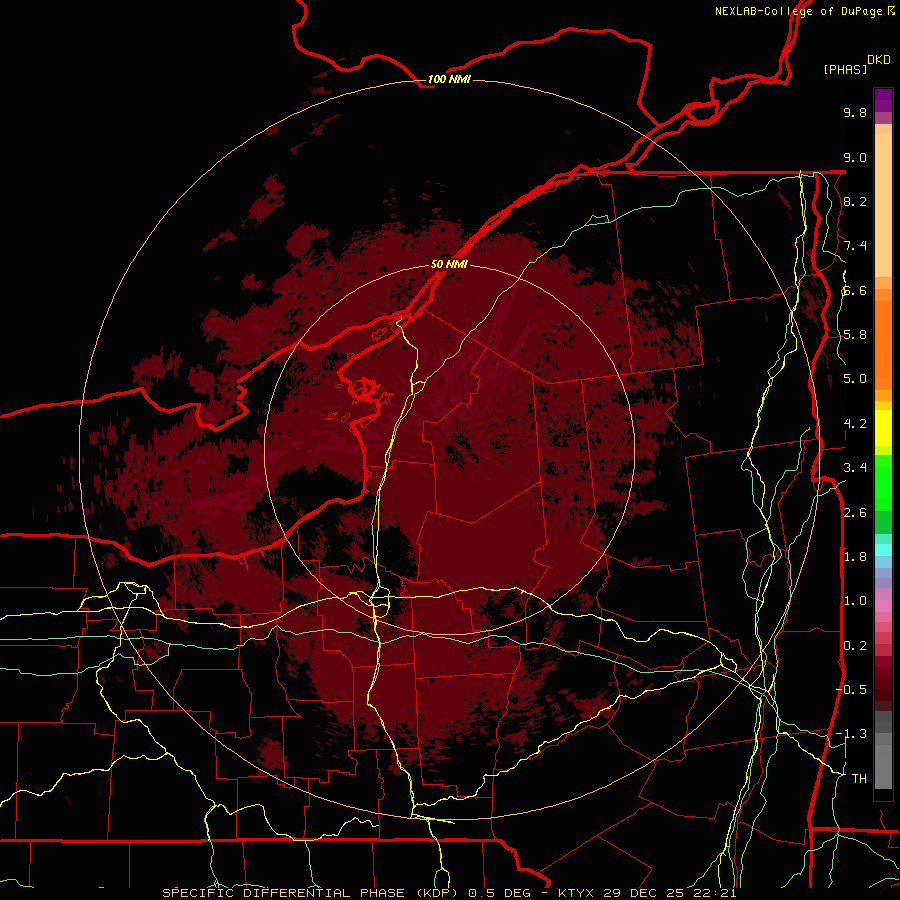
Task: Click the purple top segment of the color bar
Action: (883, 101)
